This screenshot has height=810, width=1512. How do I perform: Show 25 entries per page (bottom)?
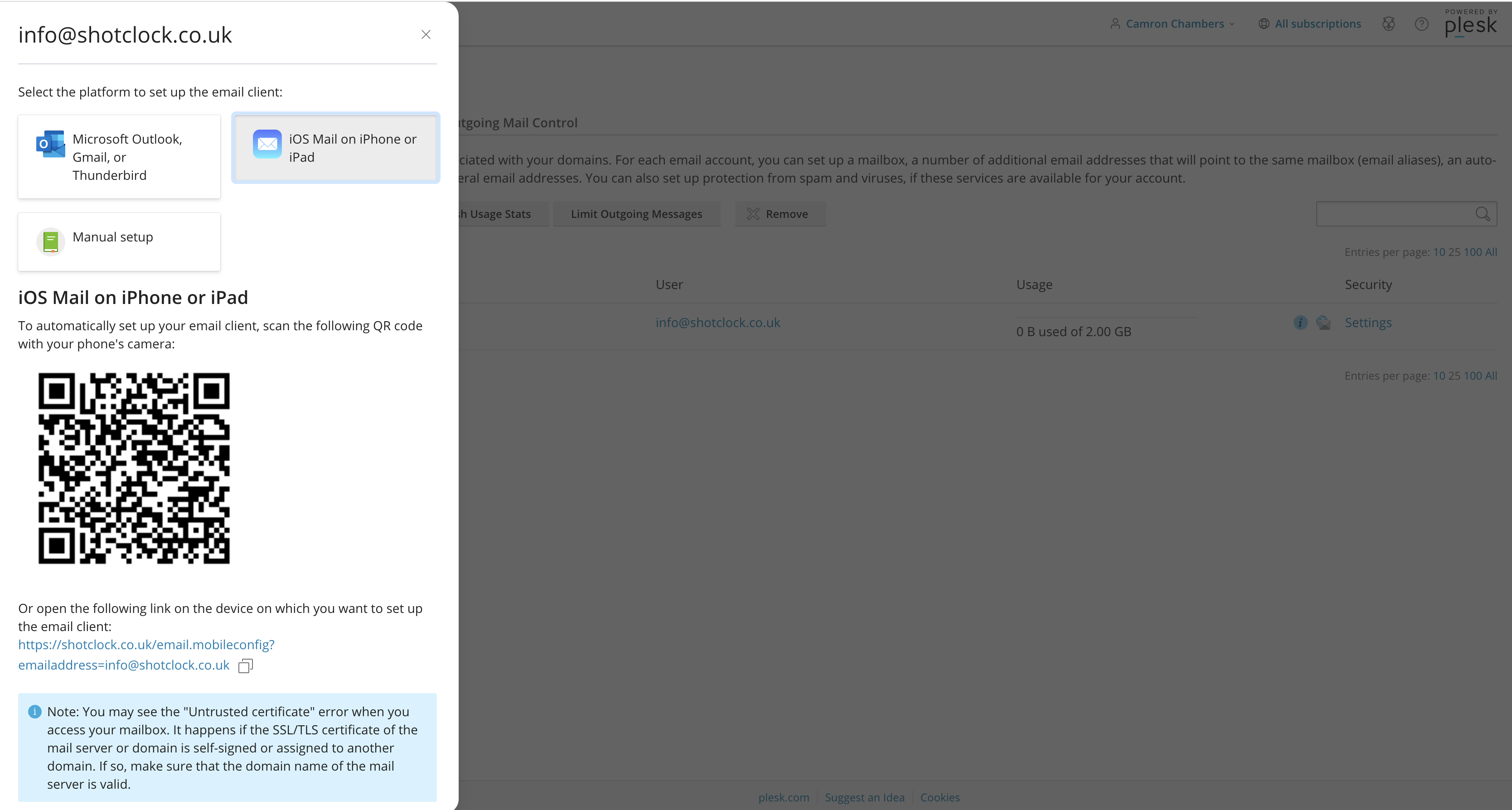pyautogui.click(x=1454, y=376)
